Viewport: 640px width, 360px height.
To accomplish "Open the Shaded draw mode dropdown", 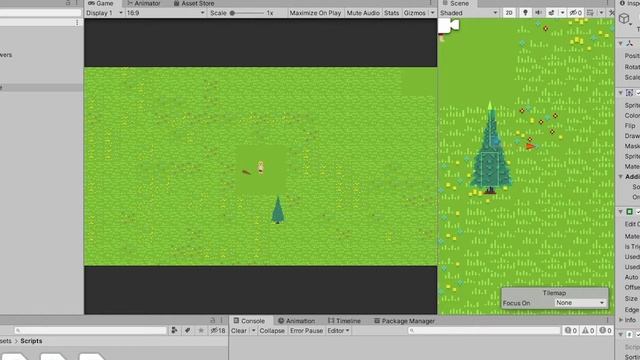I will click(x=469, y=13).
